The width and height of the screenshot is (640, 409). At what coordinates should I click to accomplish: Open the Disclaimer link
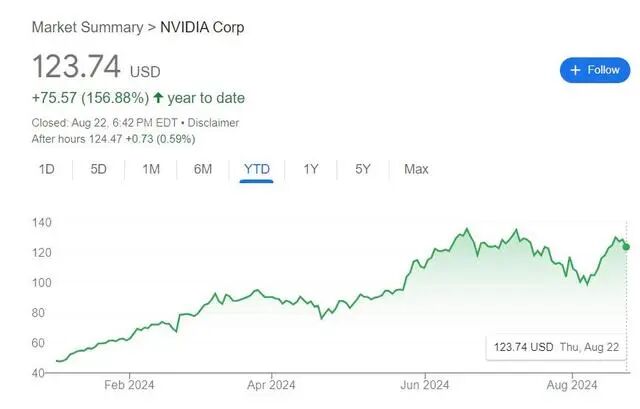(x=213, y=123)
